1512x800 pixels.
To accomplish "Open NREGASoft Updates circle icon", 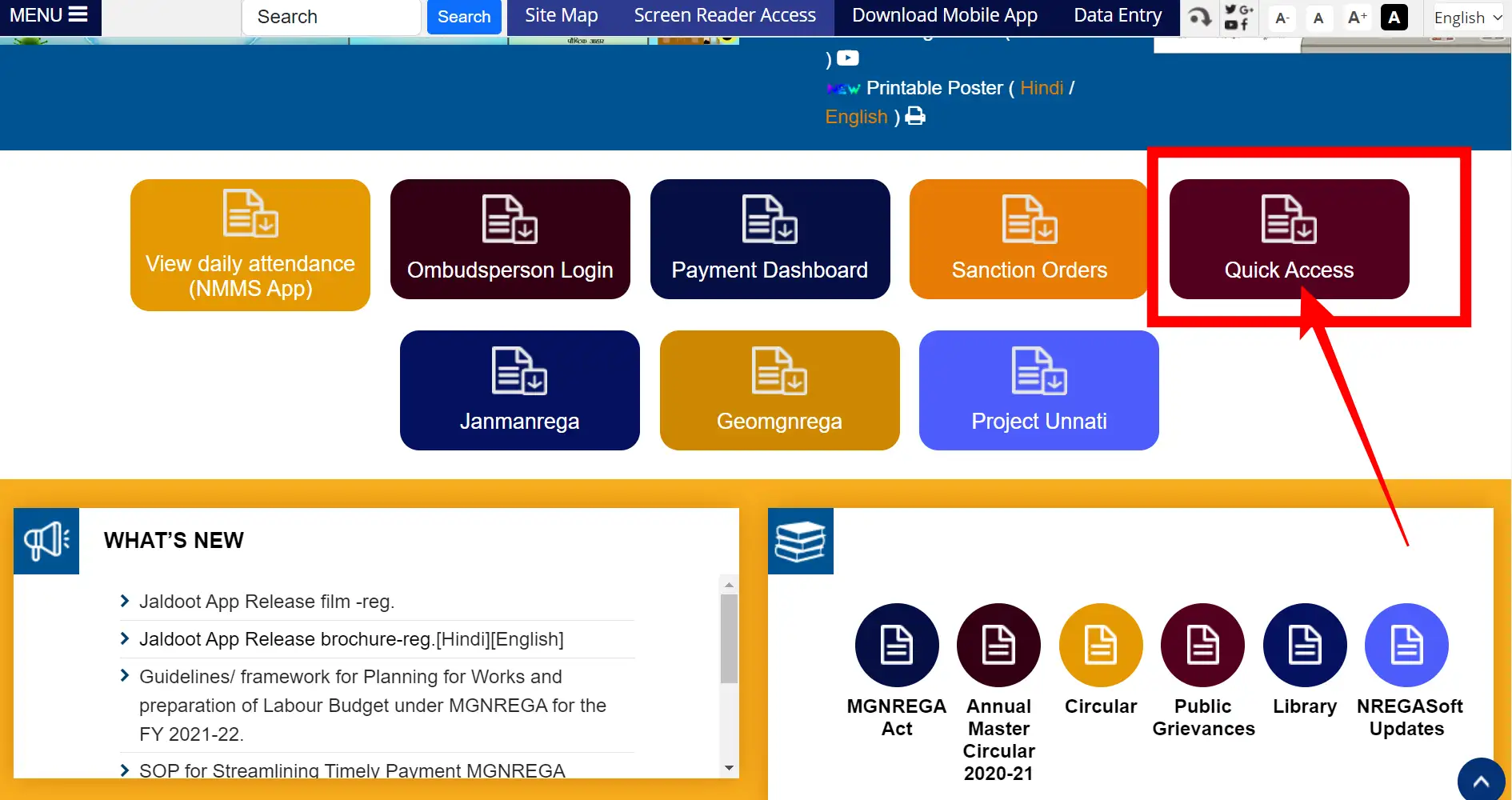I will (1406, 645).
